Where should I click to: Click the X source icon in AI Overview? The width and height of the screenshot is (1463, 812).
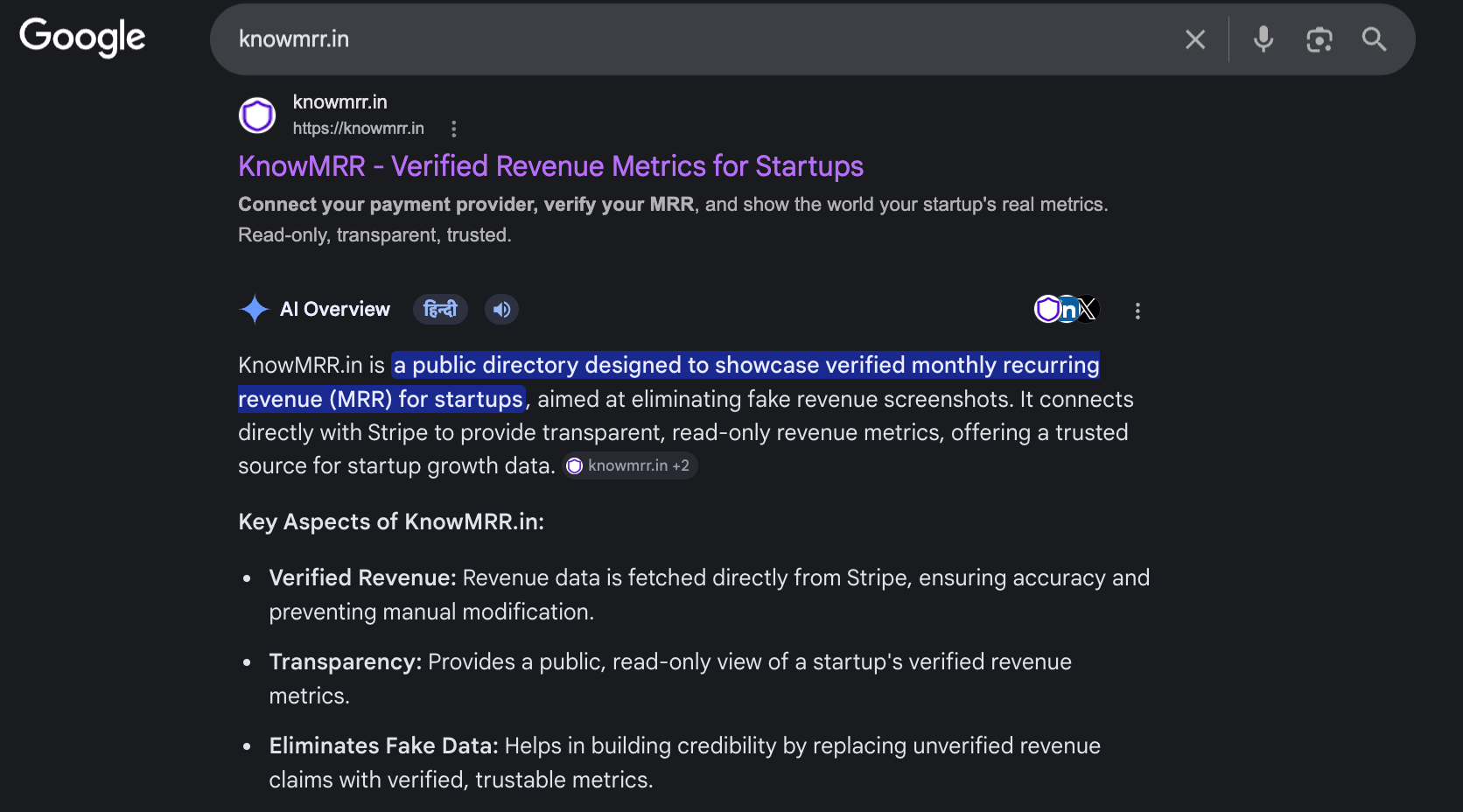pyautogui.click(x=1087, y=309)
